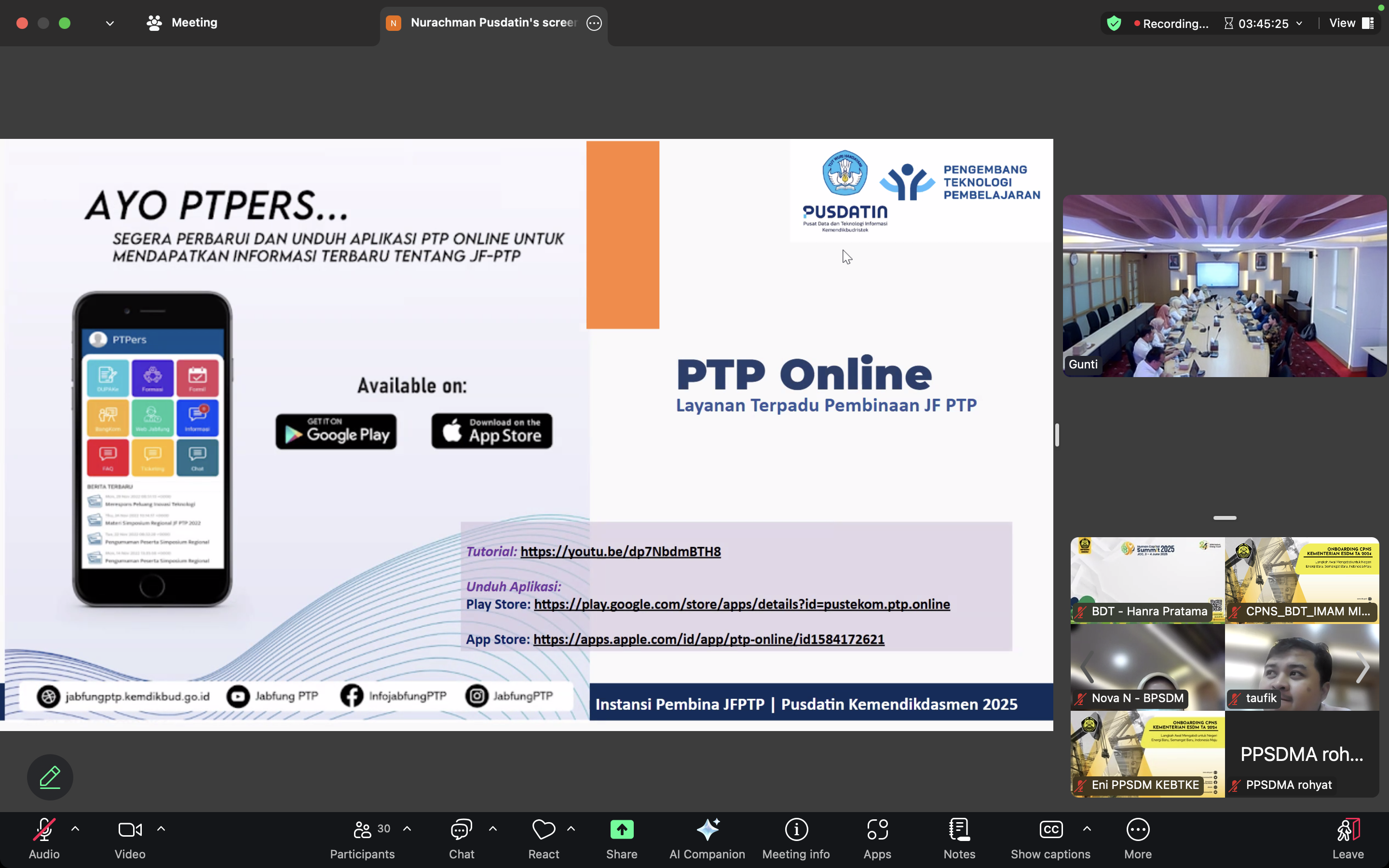Expand the participants options caret
Viewport: 1389px width, 868px height.
point(407,828)
